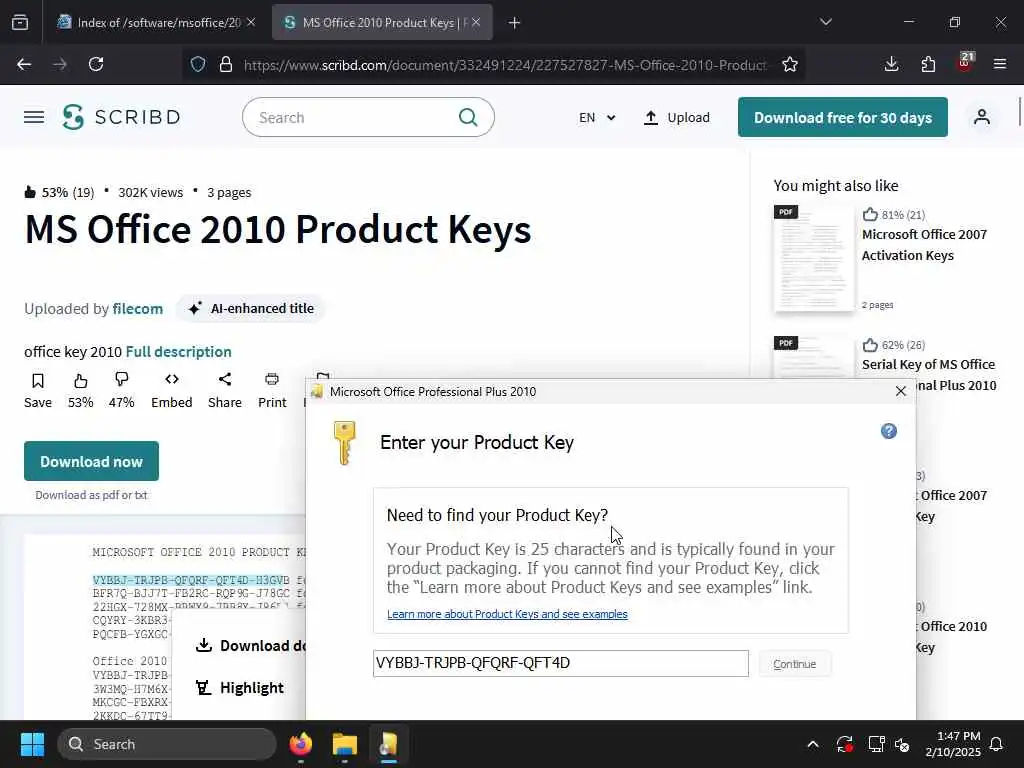The image size is (1024, 768).
Task: Choose Download document in the context menu
Action: pos(250,645)
